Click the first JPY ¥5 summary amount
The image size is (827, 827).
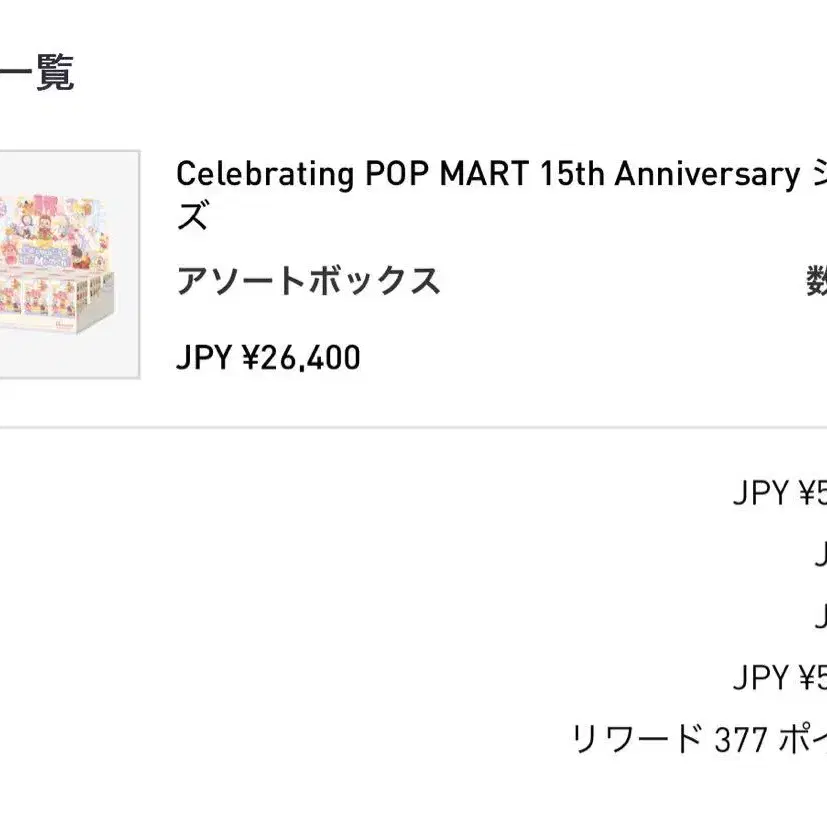[779, 493]
